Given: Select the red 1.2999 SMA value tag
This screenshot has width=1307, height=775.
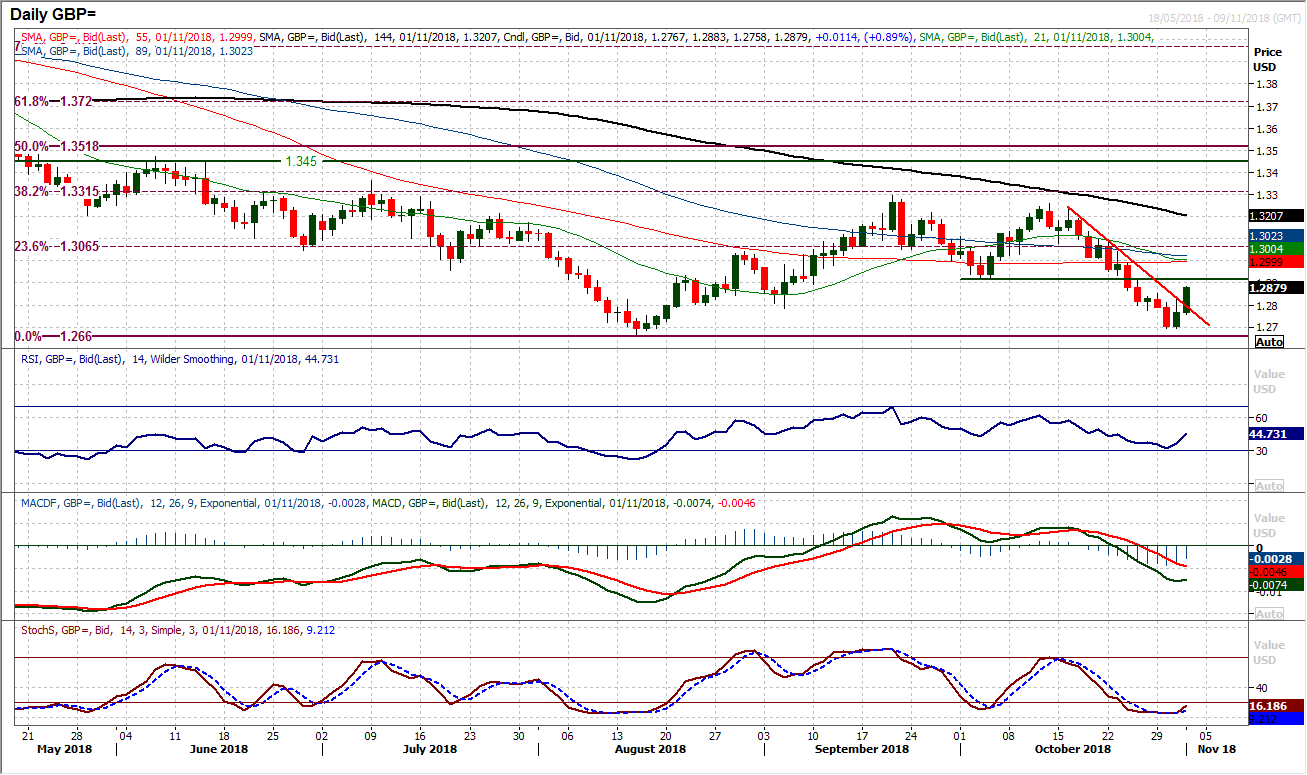Looking at the screenshot, I should (1276, 262).
